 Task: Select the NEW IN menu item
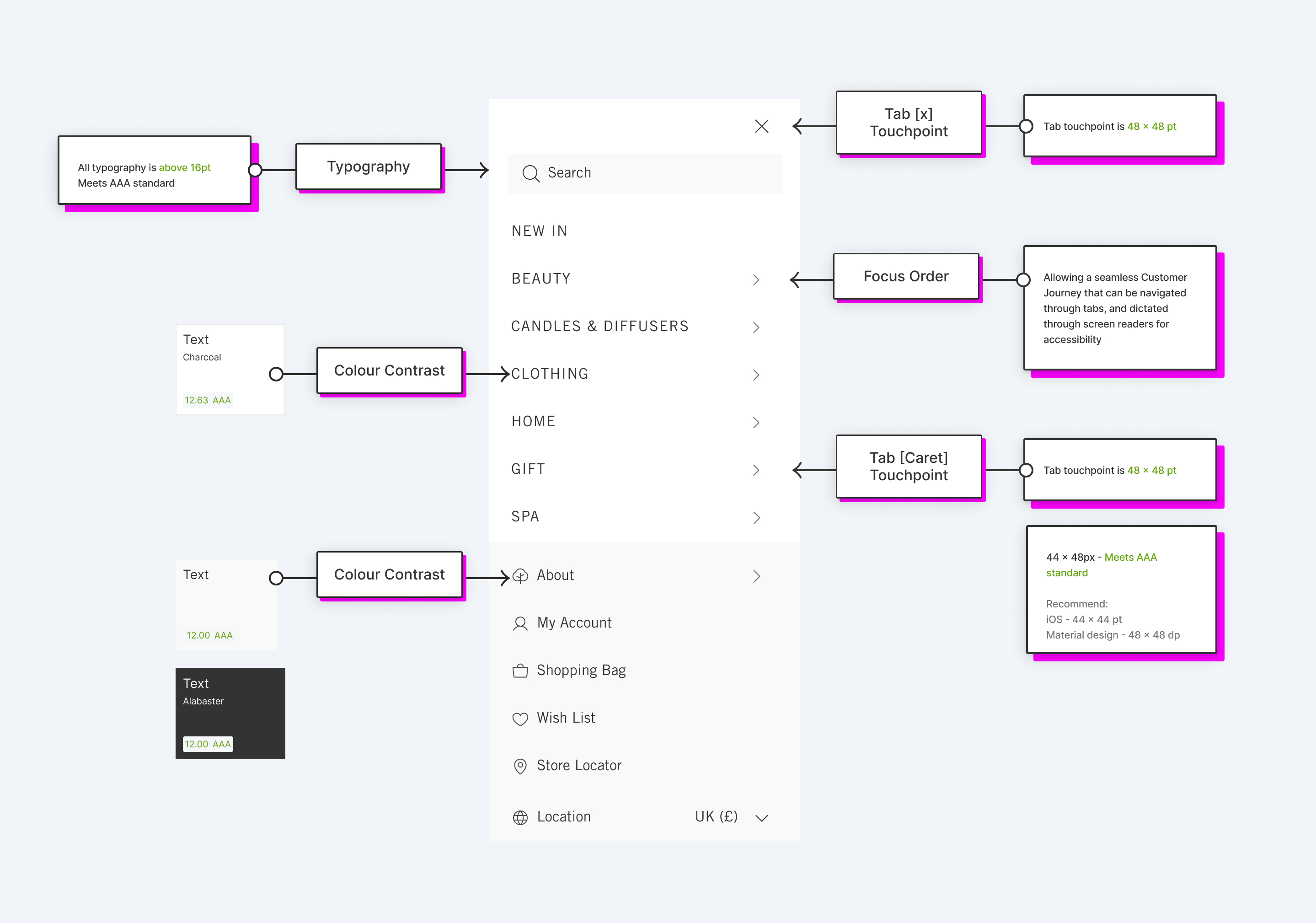pyautogui.click(x=540, y=231)
